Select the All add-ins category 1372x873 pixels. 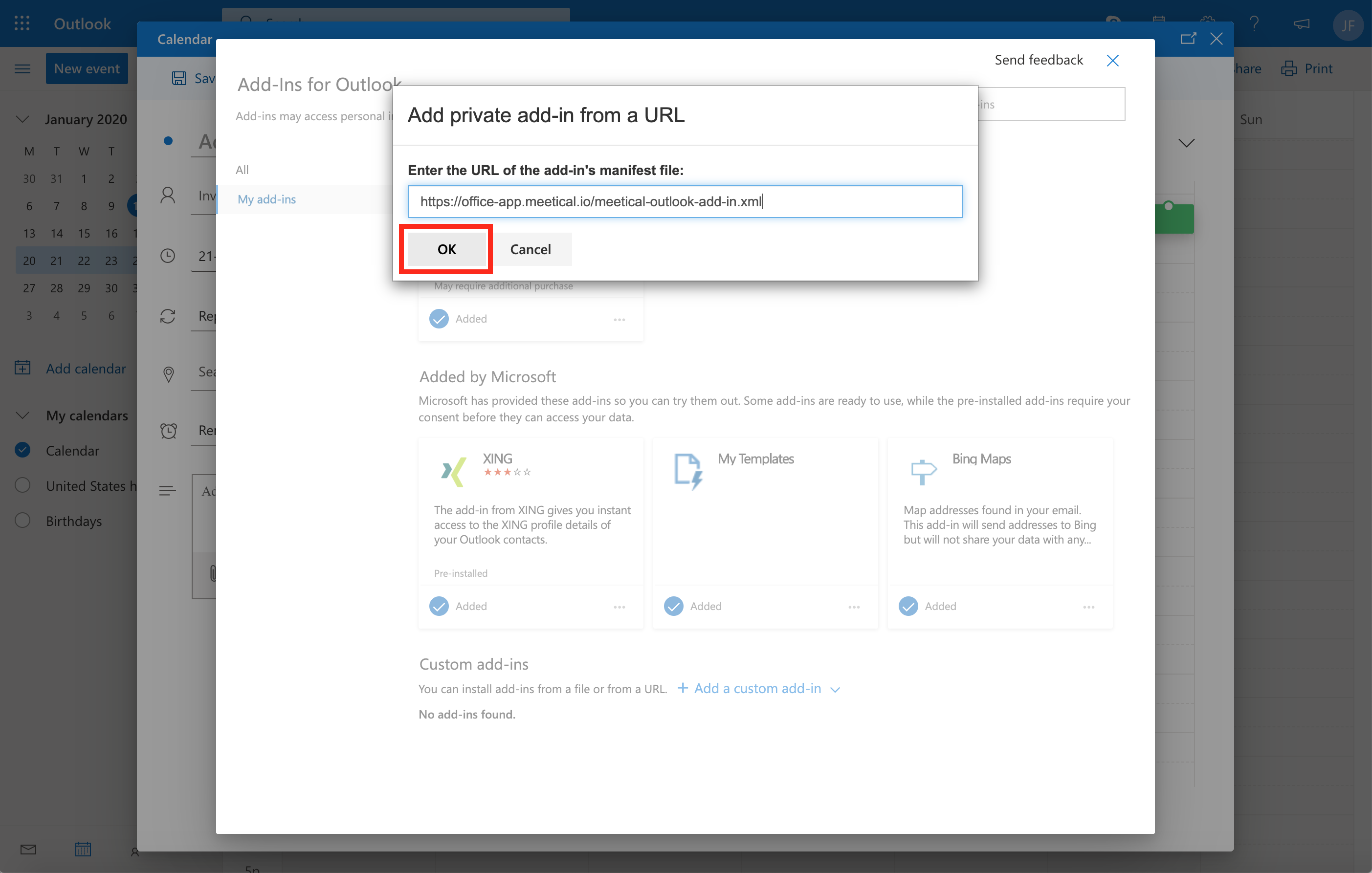(242, 169)
